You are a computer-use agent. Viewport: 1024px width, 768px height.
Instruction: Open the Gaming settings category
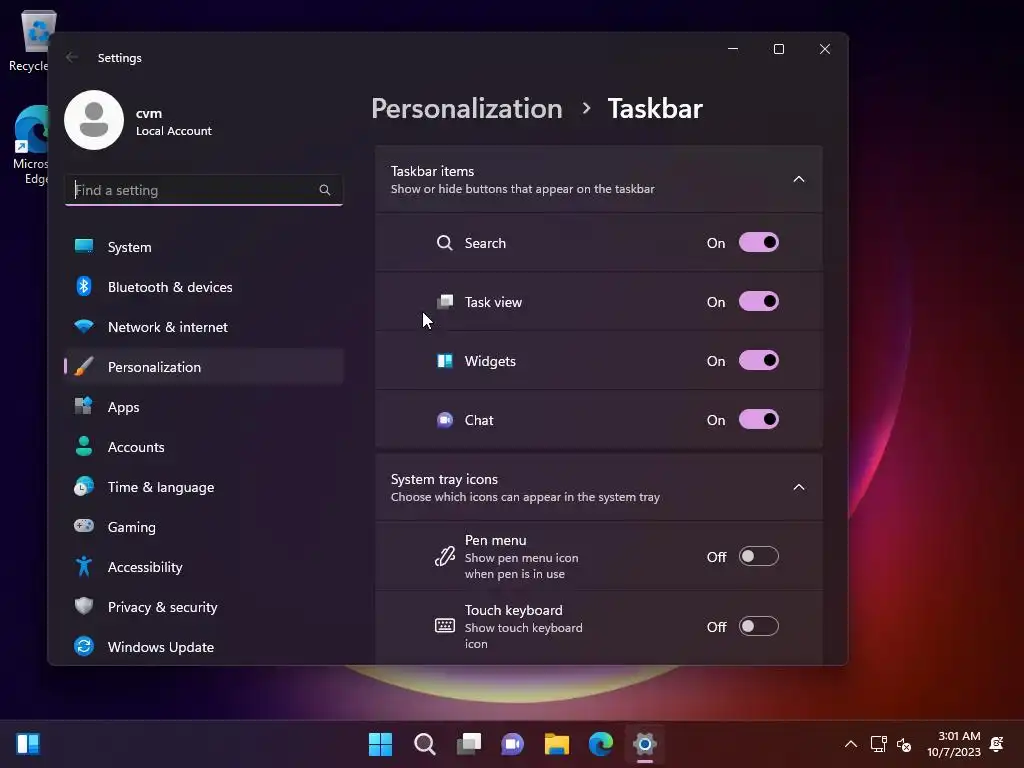click(x=204, y=526)
